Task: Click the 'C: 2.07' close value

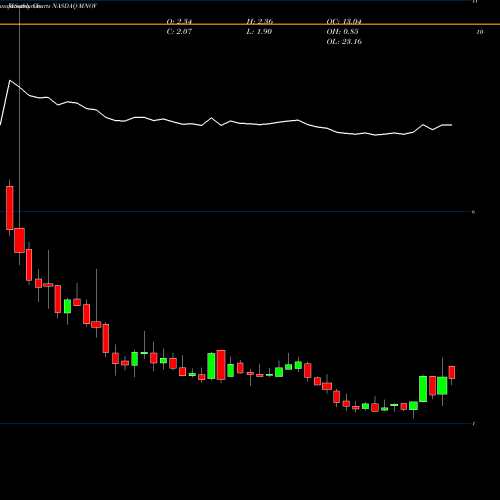Action: [x=179, y=31]
